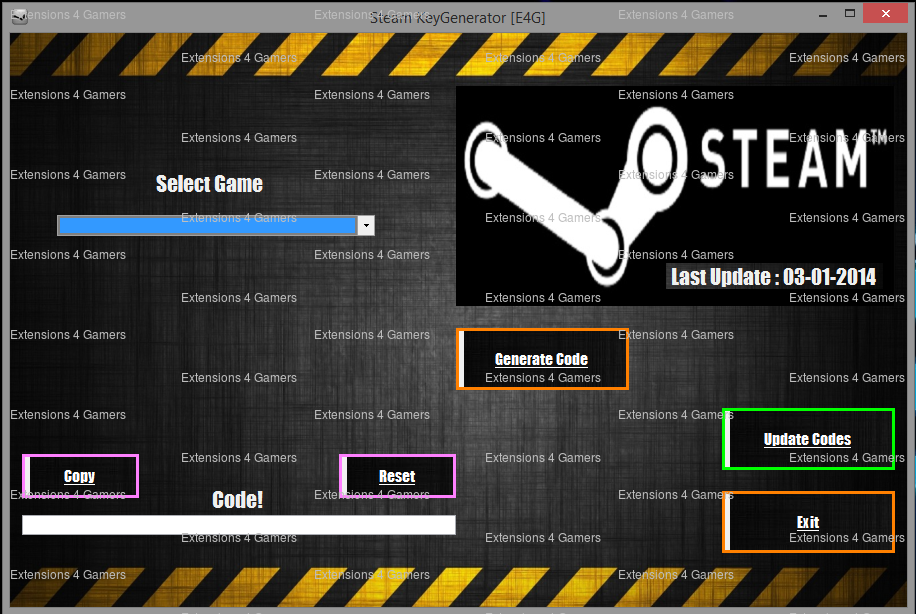Click Exit to quit the generator

pyautogui.click(x=807, y=521)
